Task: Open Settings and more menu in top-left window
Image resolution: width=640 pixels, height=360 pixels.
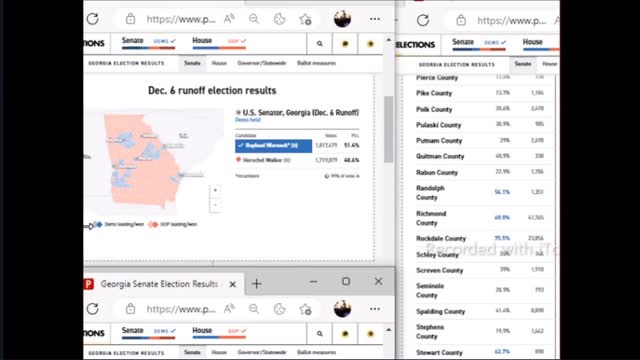Action: pyautogui.click(x=375, y=19)
